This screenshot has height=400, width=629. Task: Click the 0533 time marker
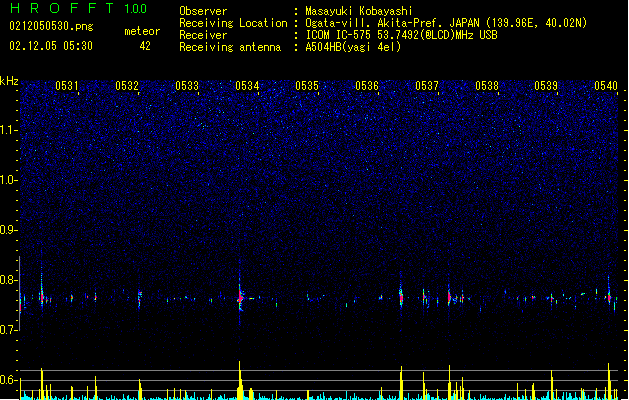187,86
